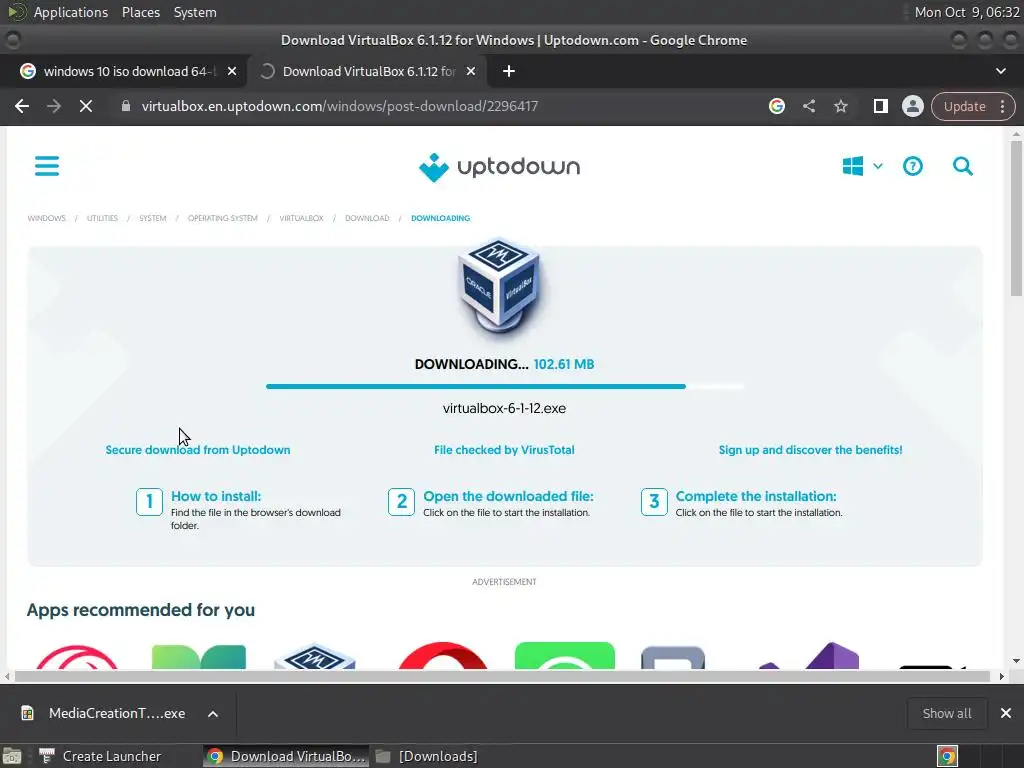
Task: Bookmark this page with the star
Action: (840, 106)
